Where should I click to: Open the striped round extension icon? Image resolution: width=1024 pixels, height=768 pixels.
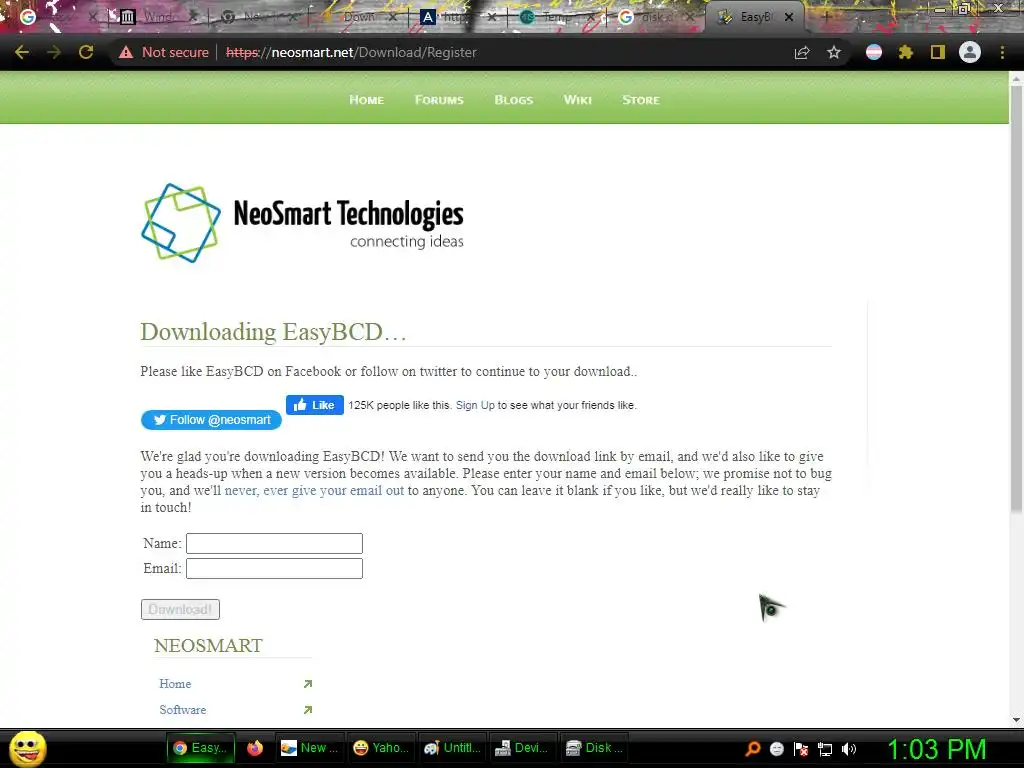tap(874, 52)
